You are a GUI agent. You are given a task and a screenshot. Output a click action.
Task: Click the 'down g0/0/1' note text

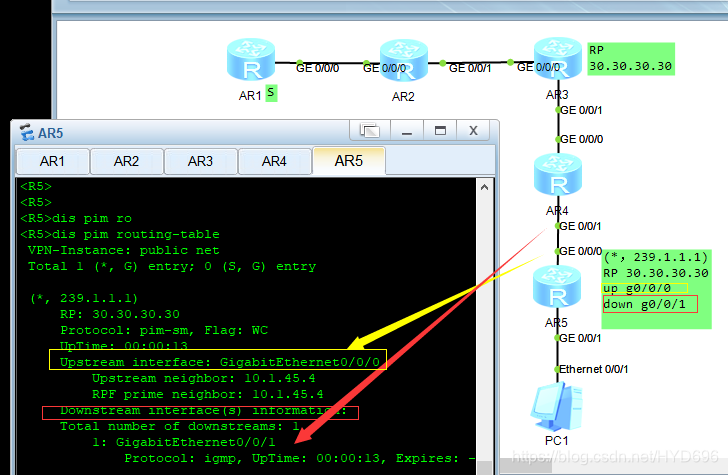tap(644, 304)
